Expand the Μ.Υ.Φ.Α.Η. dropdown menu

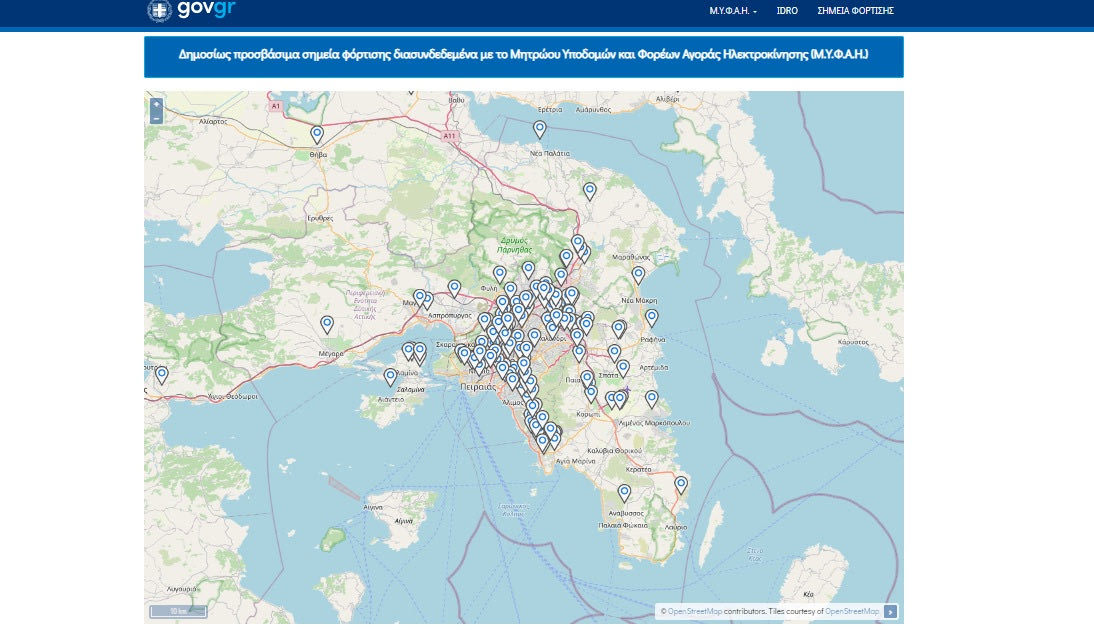733,11
